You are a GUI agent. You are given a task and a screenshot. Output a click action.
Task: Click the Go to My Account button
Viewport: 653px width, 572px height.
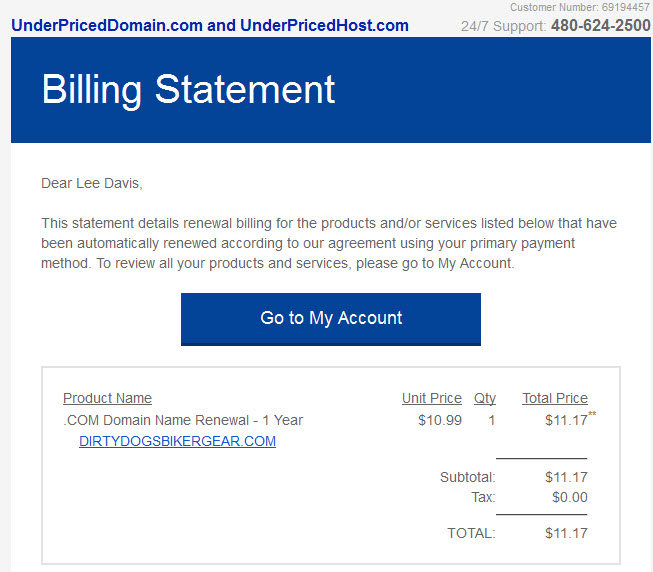[331, 319]
